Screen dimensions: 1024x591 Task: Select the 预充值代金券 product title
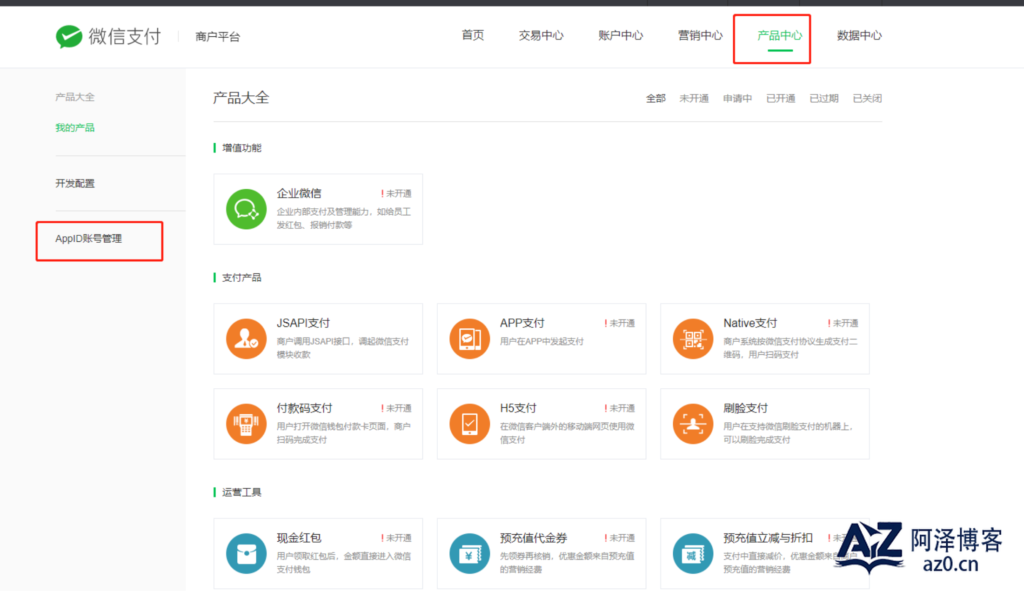[534, 538]
